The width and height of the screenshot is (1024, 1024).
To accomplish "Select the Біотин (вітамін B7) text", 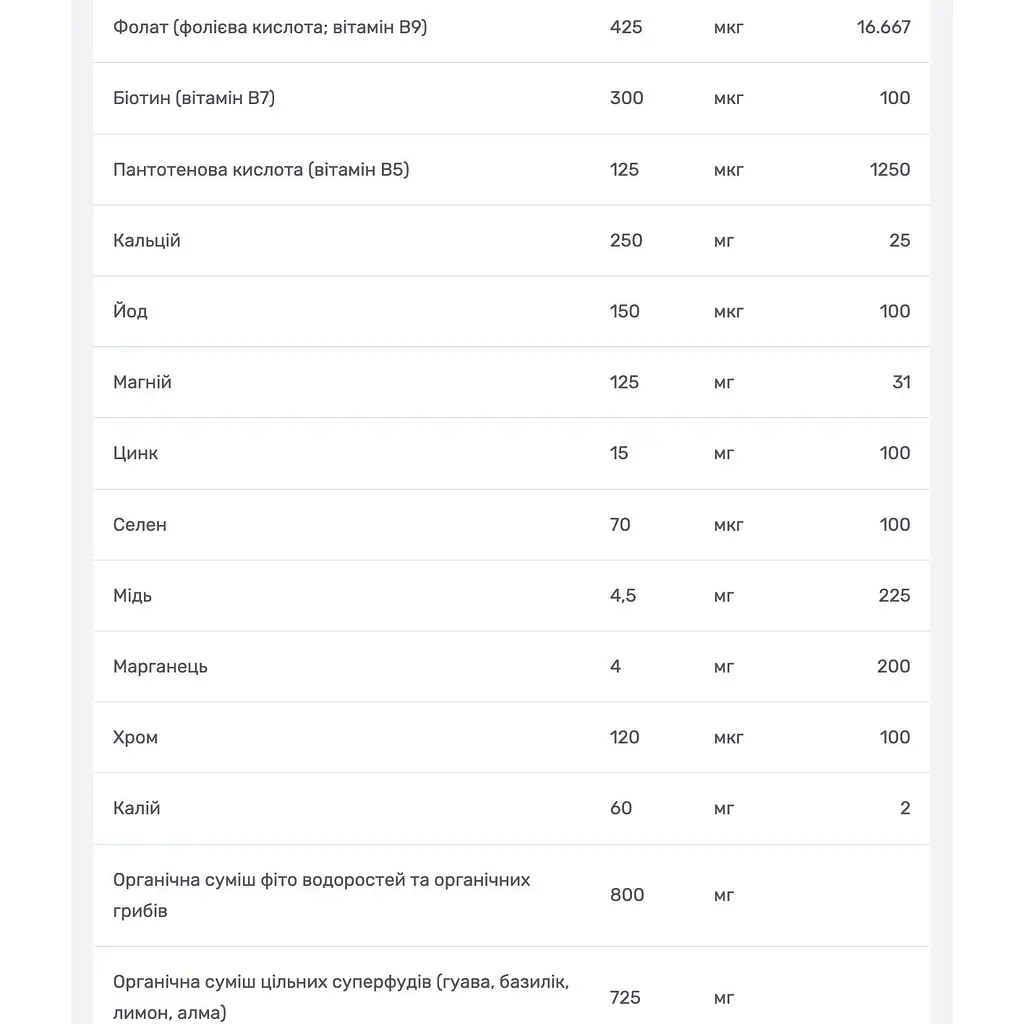I will coord(194,98).
